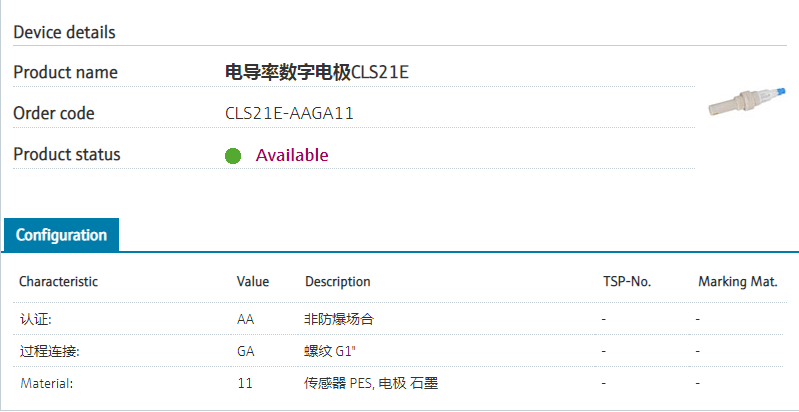Select the order code CLS21E-AAGA11 text

(x=290, y=113)
